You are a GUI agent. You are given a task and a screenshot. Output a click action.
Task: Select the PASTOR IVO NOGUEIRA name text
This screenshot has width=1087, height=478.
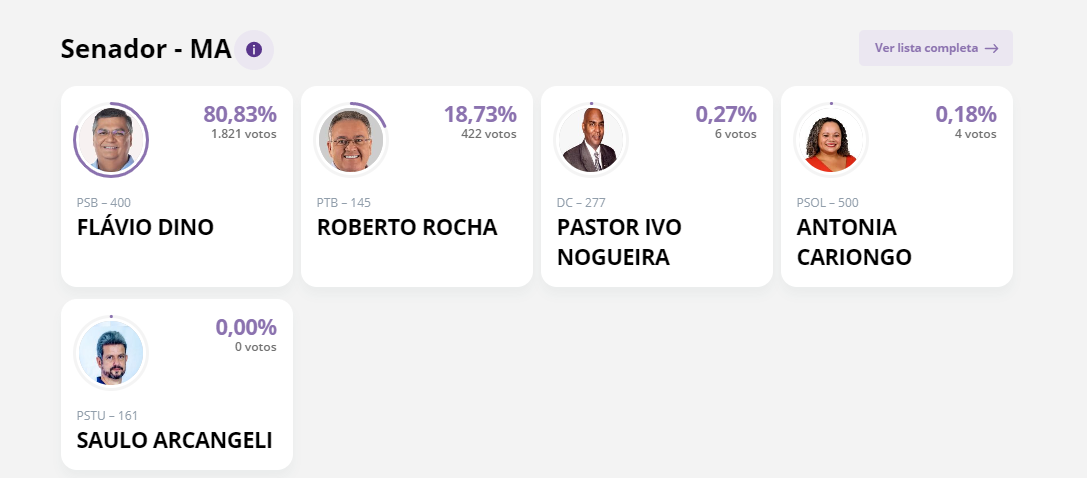click(619, 242)
